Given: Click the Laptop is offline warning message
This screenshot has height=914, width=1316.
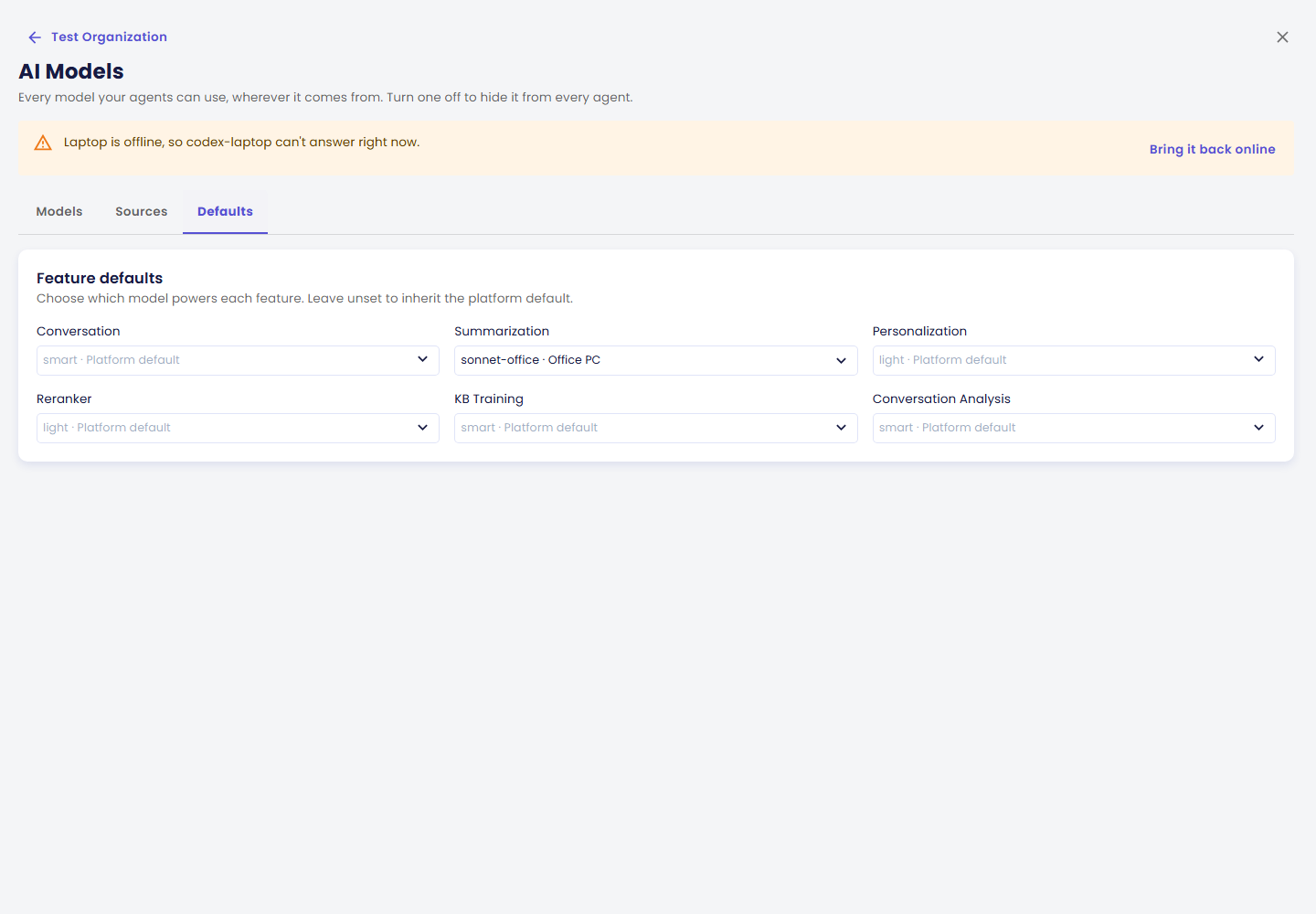Looking at the screenshot, I should tap(241, 143).
